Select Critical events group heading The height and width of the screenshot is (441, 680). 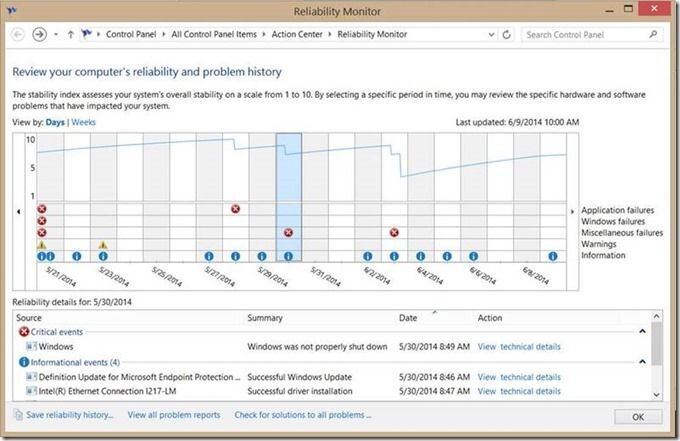click(x=56, y=332)
